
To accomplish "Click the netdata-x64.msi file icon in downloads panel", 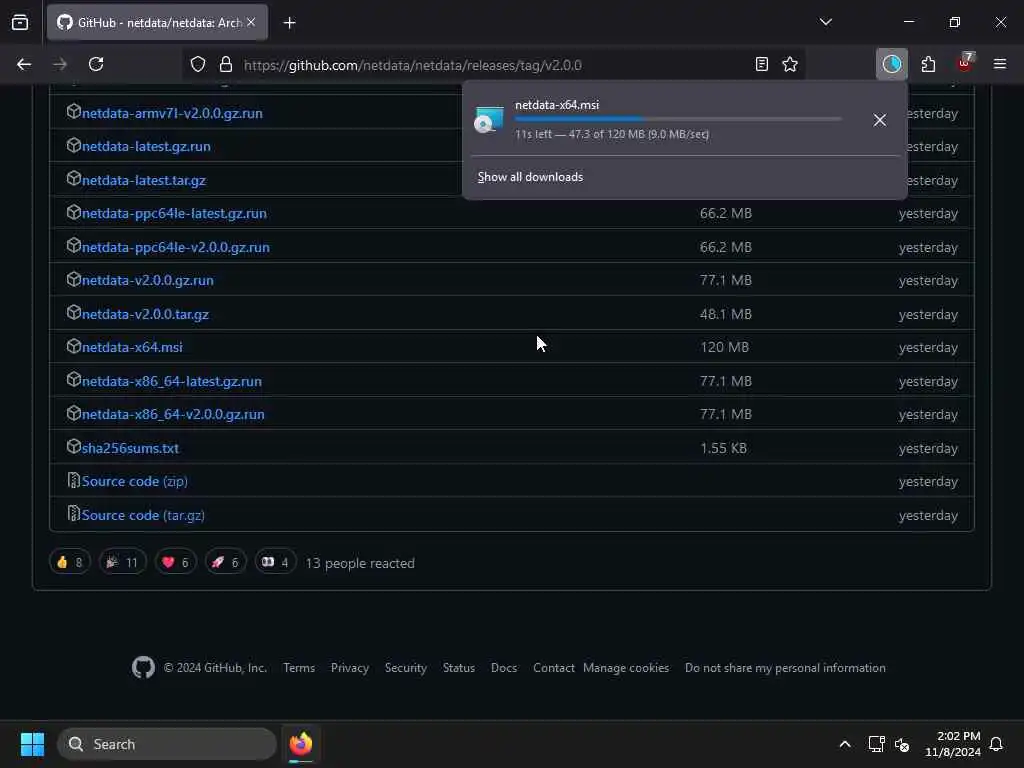I will pyautogui.click(x=489, y=120).
